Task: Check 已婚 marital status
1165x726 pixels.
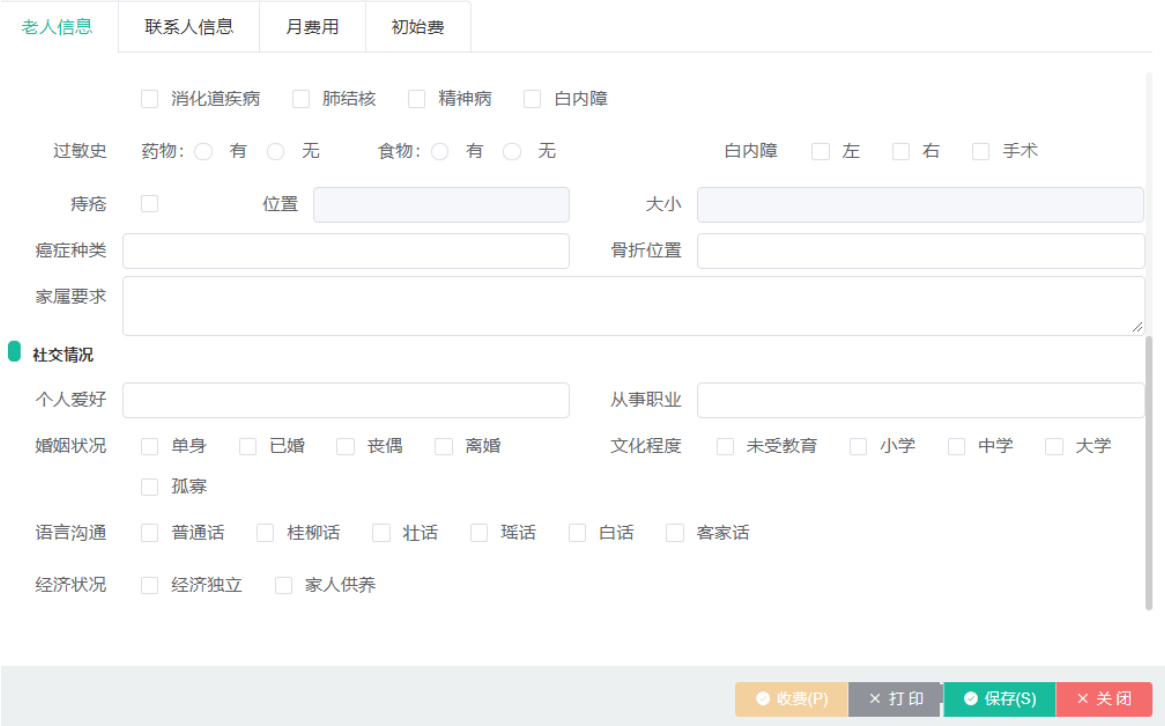Action: click(247, 447)
